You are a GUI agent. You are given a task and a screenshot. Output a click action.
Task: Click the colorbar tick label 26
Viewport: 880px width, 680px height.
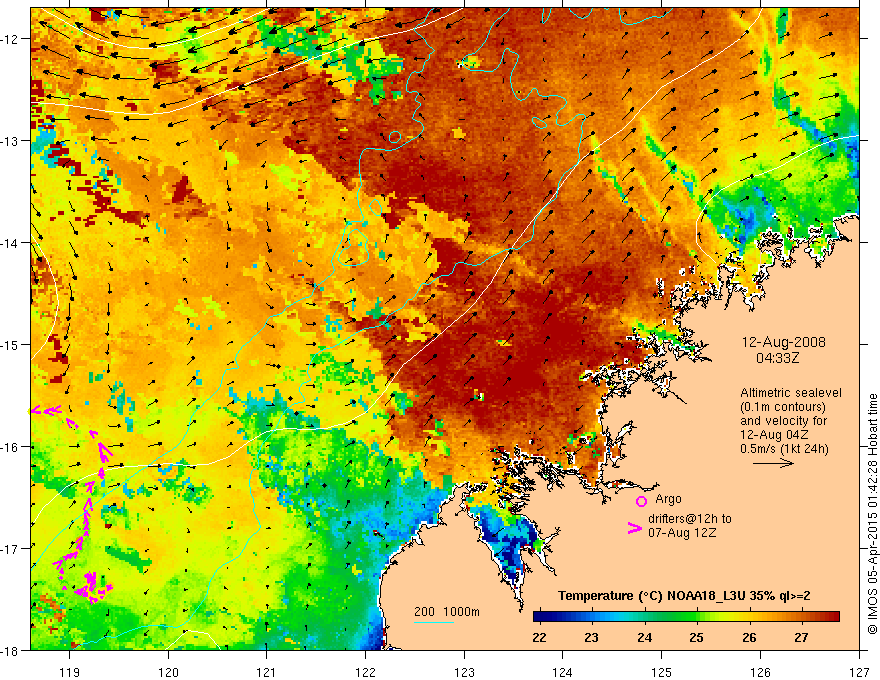pyautogui.click(x=749, y=637)
